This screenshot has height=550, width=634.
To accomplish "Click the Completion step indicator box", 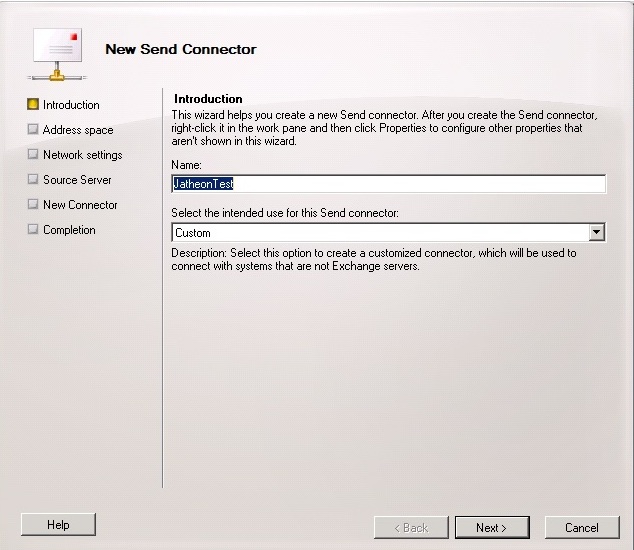I will [33, 229].
